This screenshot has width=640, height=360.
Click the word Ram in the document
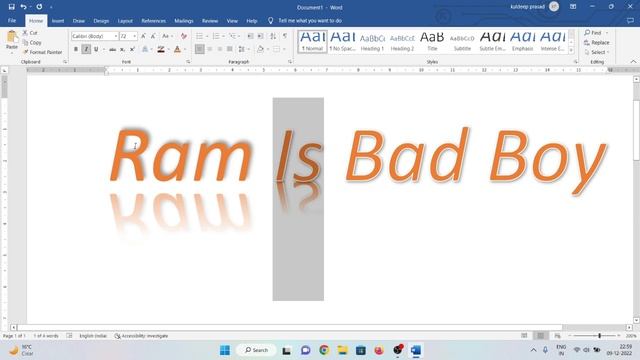click(x=181, y=155)
